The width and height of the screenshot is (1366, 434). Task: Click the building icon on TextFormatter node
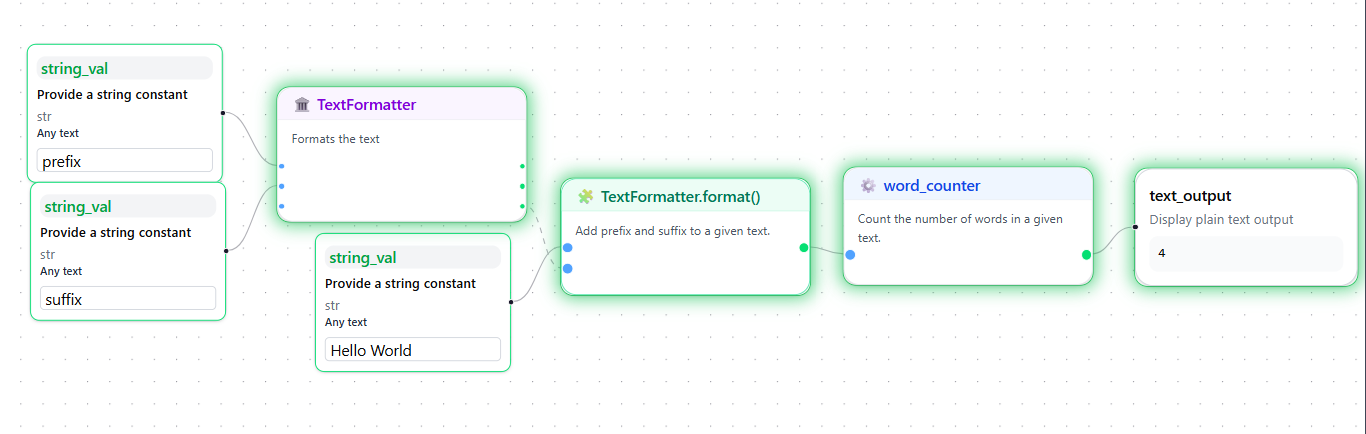(302, 105)
